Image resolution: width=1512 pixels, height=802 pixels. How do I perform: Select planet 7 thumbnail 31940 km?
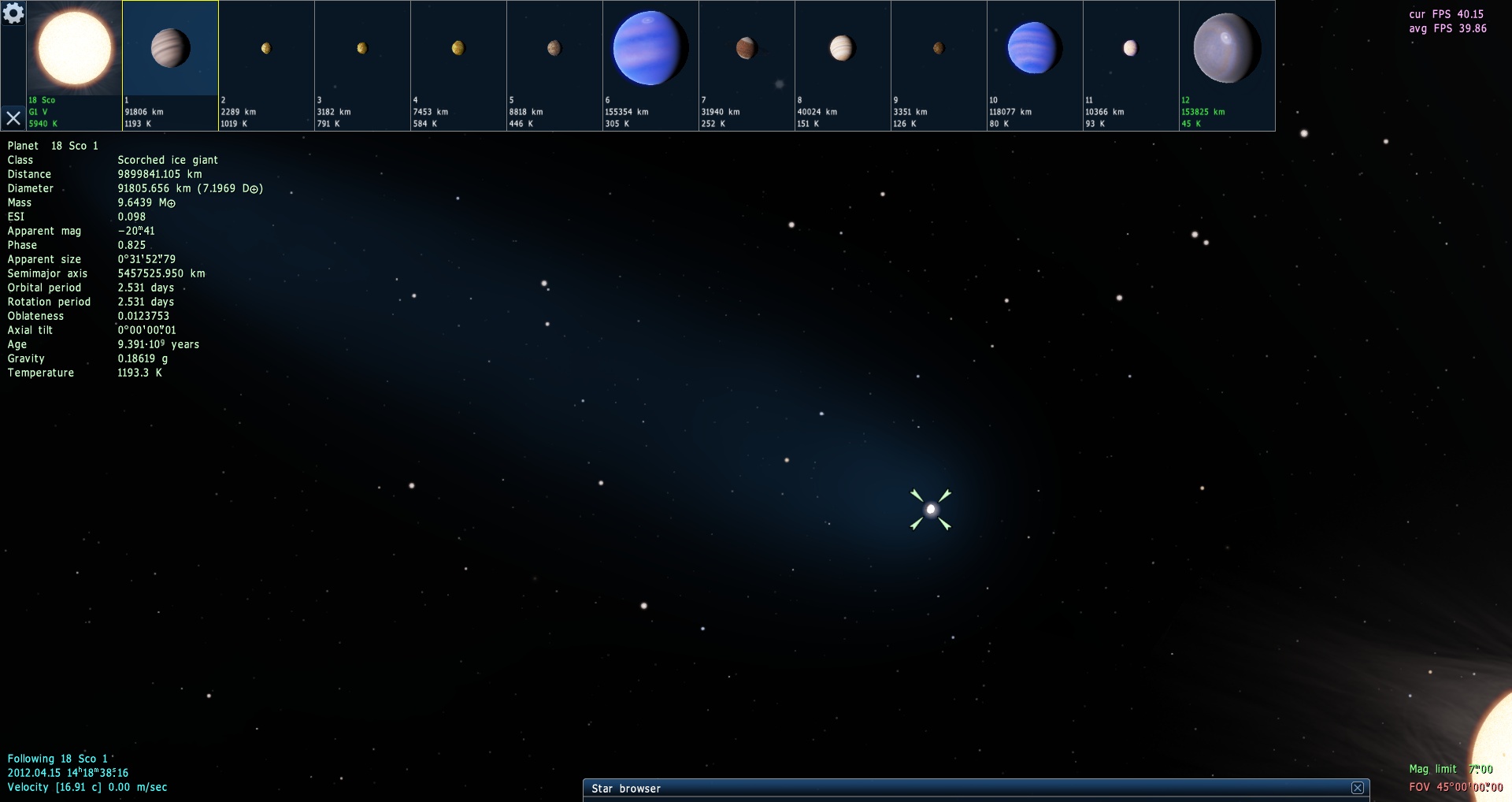click(747, 65)
